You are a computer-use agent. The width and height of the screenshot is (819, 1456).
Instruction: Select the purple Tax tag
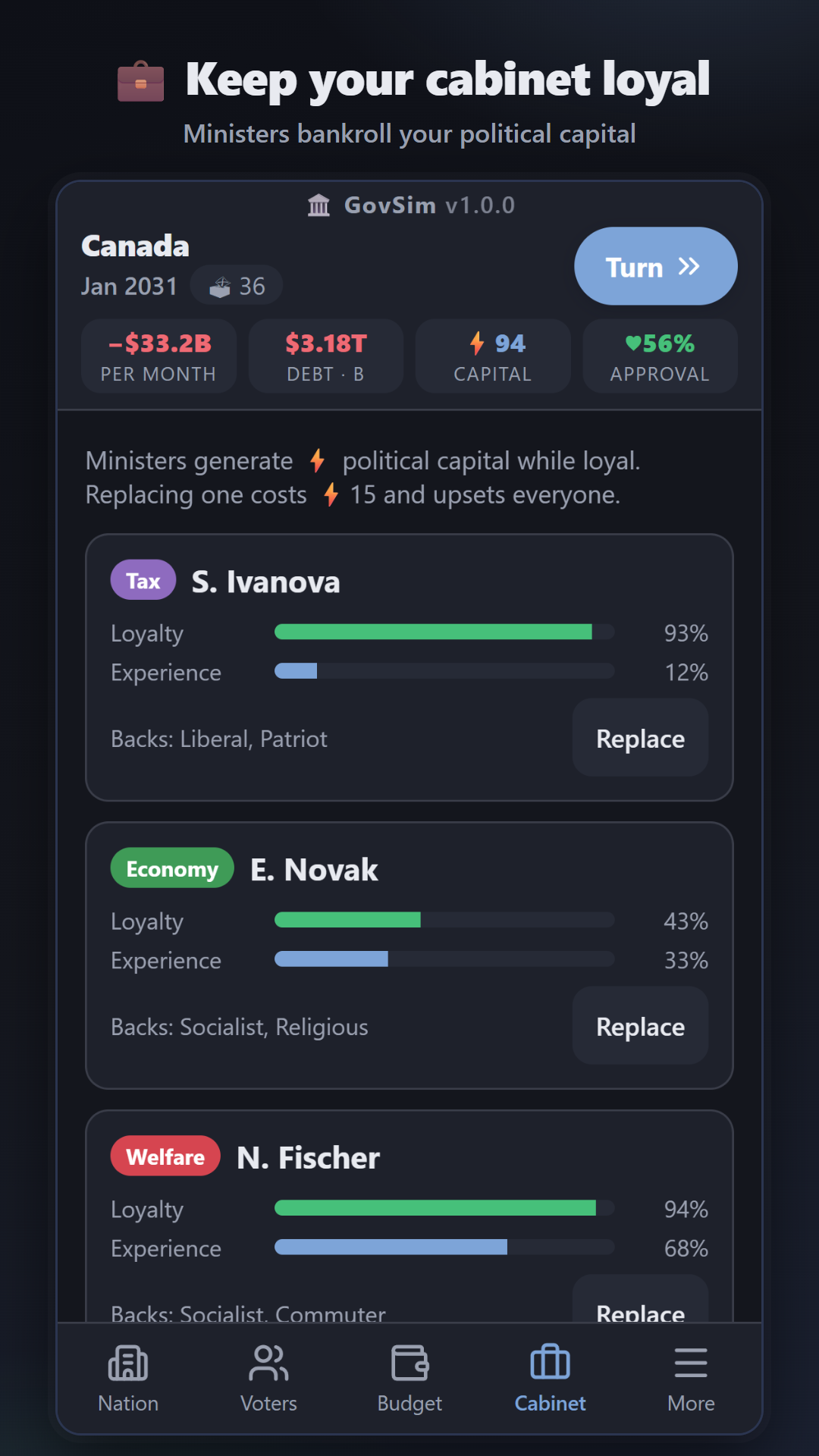pos(143,580)
